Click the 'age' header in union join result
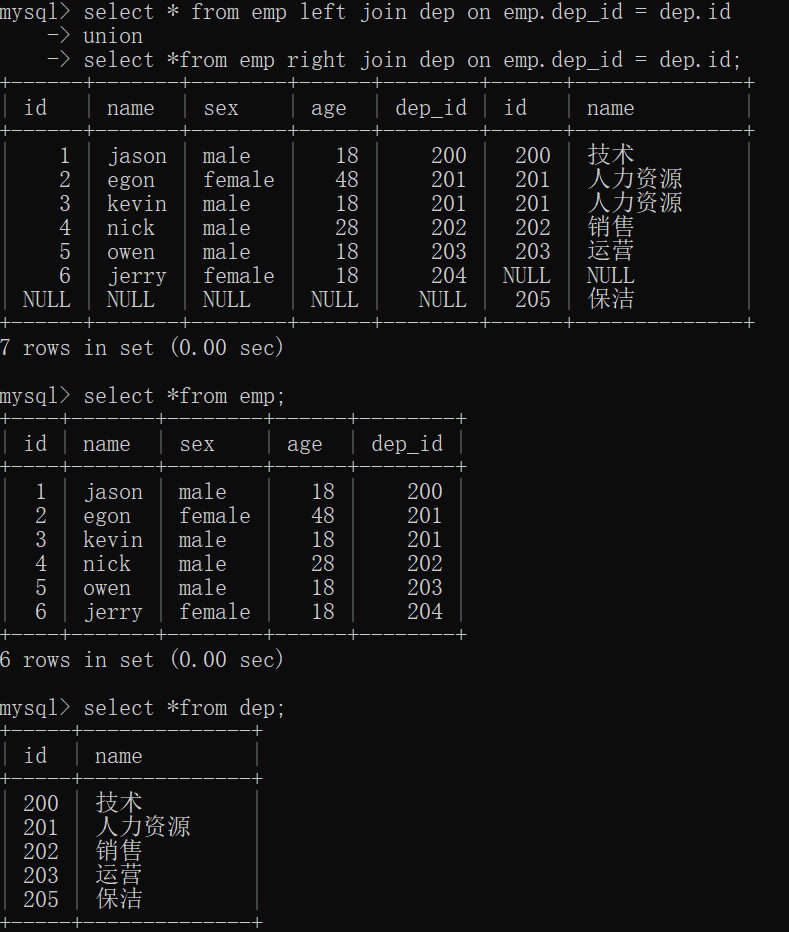Screen dimensions: 789x932 click(328, 109)
